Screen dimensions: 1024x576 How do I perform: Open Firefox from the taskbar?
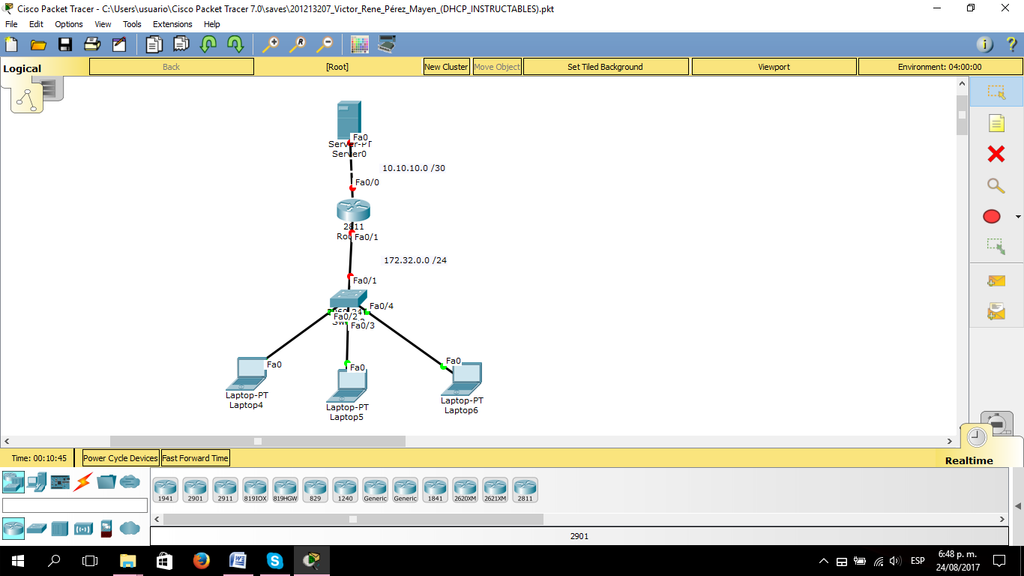click(x=201, y=560)
